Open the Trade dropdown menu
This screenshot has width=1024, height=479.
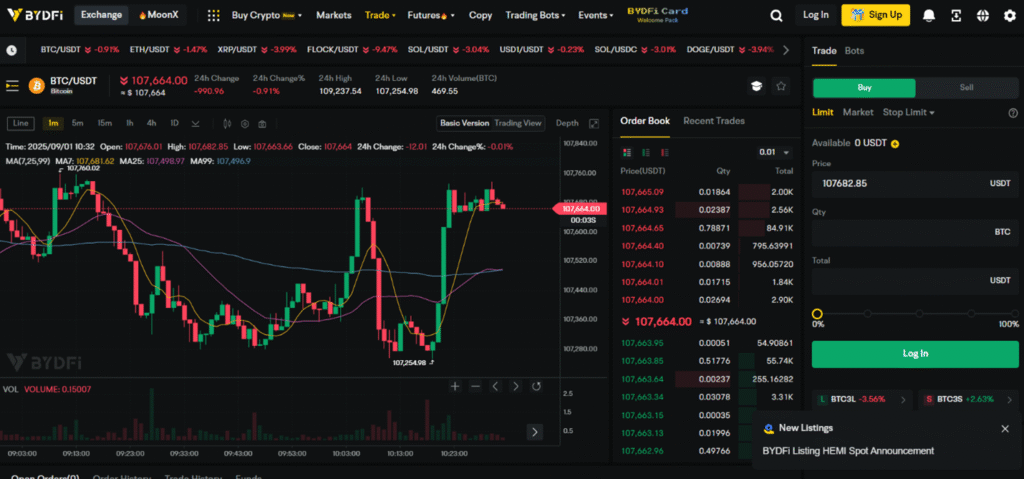tap(380, 15)
